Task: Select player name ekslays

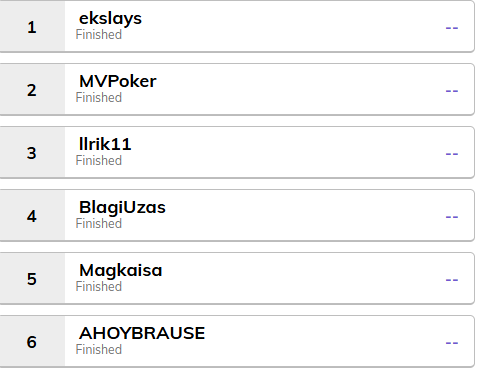Action: (110, 19)
